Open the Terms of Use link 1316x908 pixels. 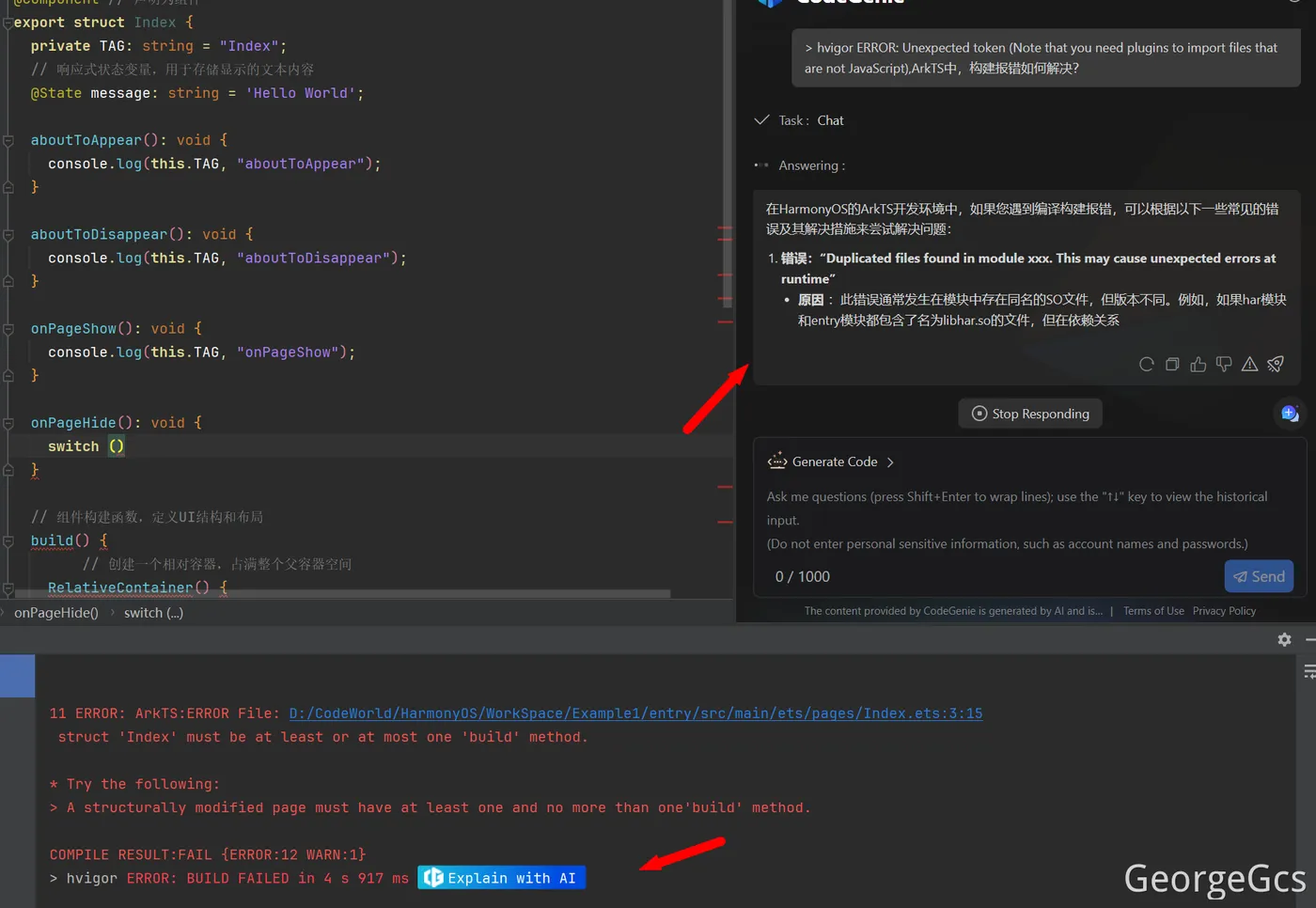point(1153,611)
